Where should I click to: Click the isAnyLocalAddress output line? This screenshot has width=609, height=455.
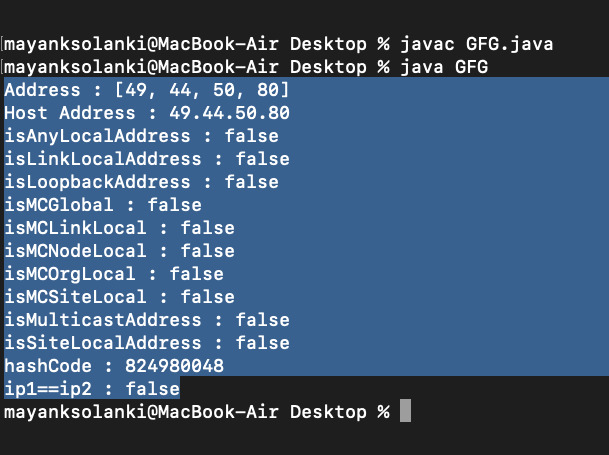coord(141,136)
